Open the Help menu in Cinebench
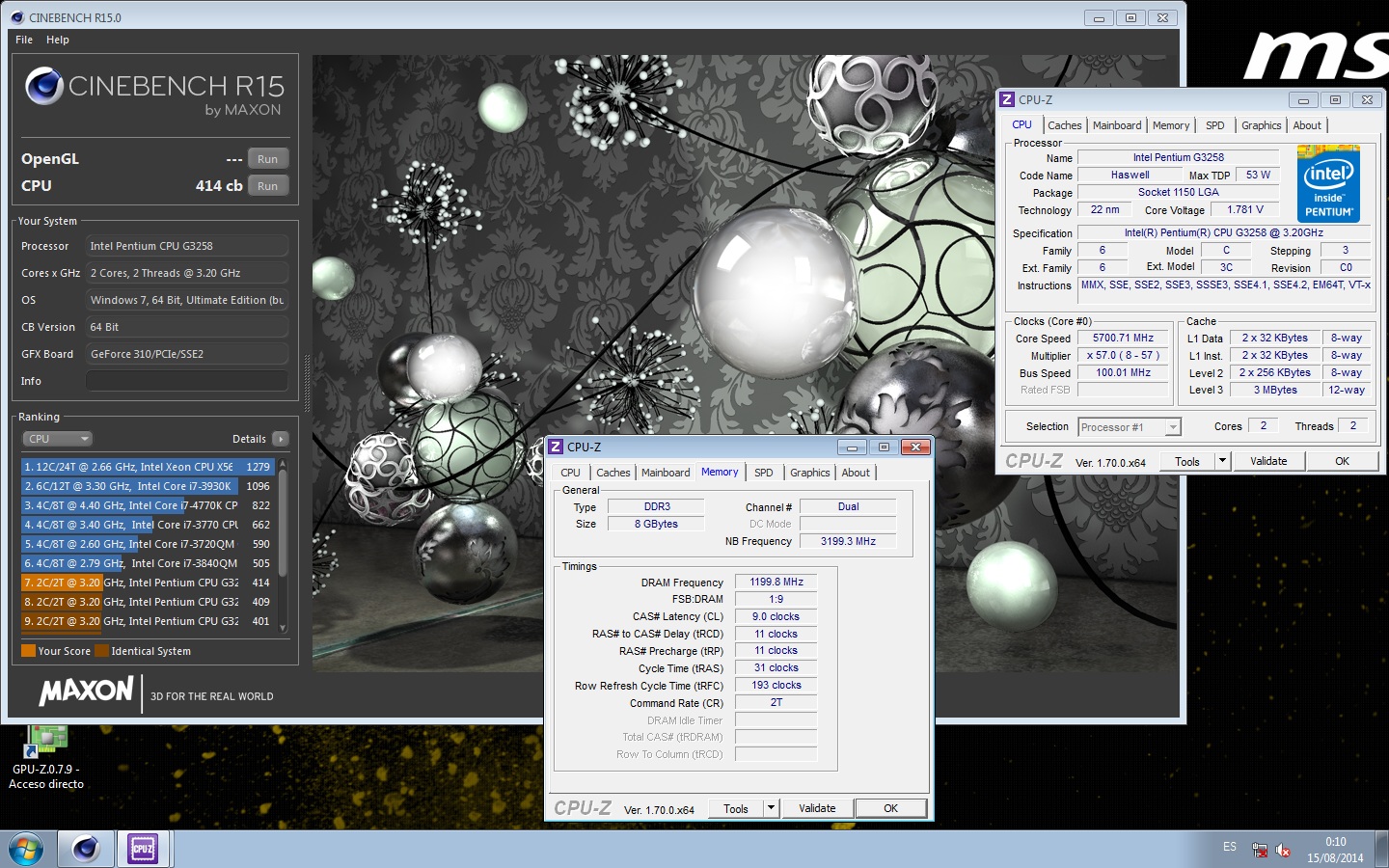 pos(58,40)
